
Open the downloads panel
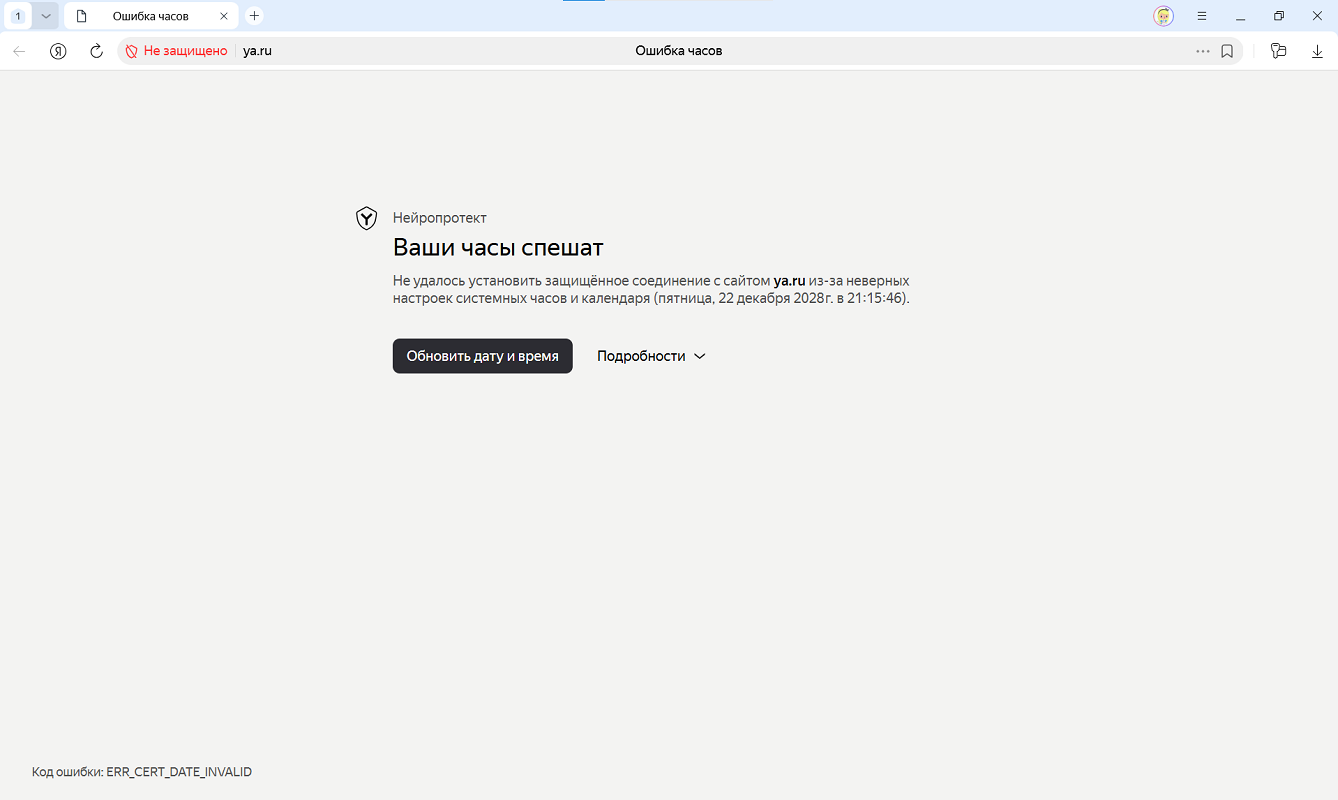point(1317,51)
